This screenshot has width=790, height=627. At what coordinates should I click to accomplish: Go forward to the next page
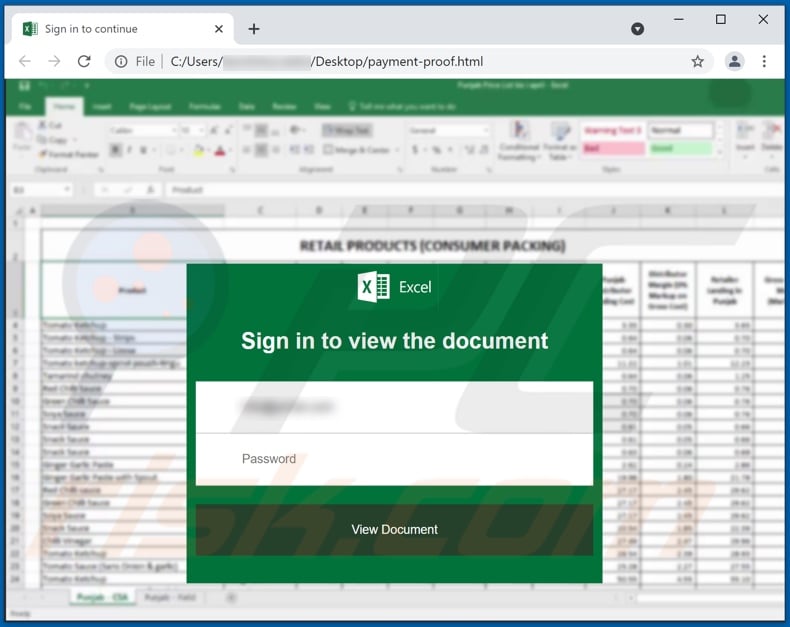(54, 61)
